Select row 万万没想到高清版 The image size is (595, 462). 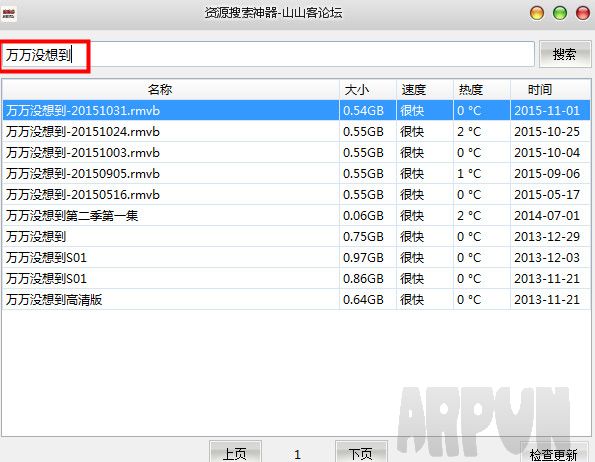296,300
